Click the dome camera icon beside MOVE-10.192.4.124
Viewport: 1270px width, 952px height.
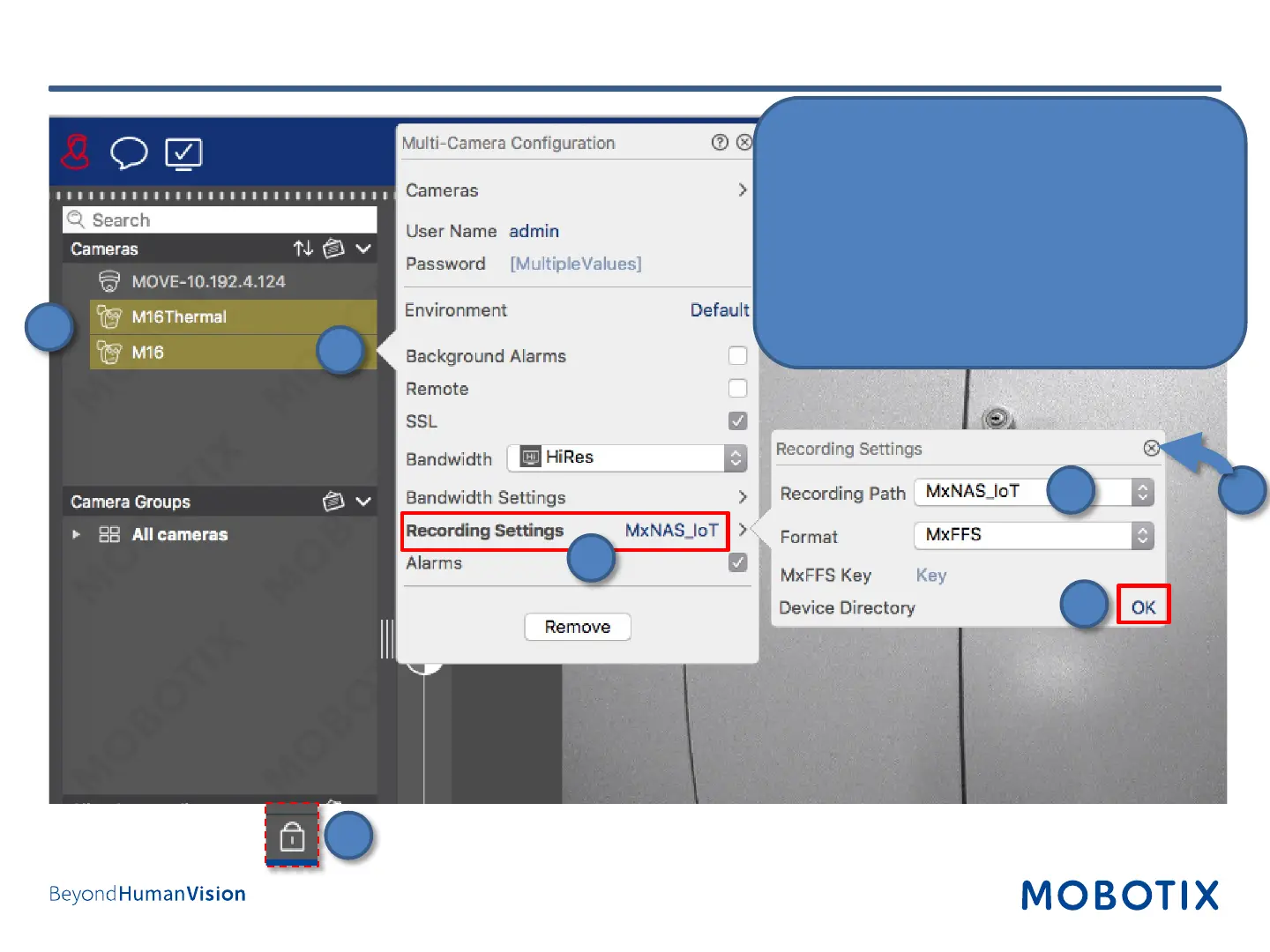(109, 281)
